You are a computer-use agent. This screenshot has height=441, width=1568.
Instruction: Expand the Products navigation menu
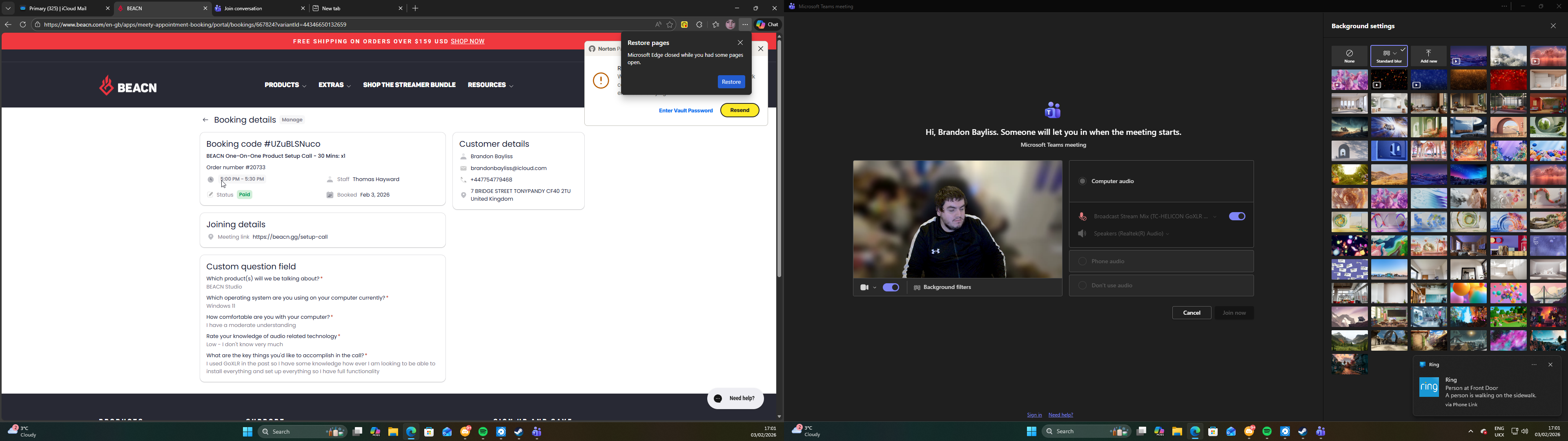point(285,85)
